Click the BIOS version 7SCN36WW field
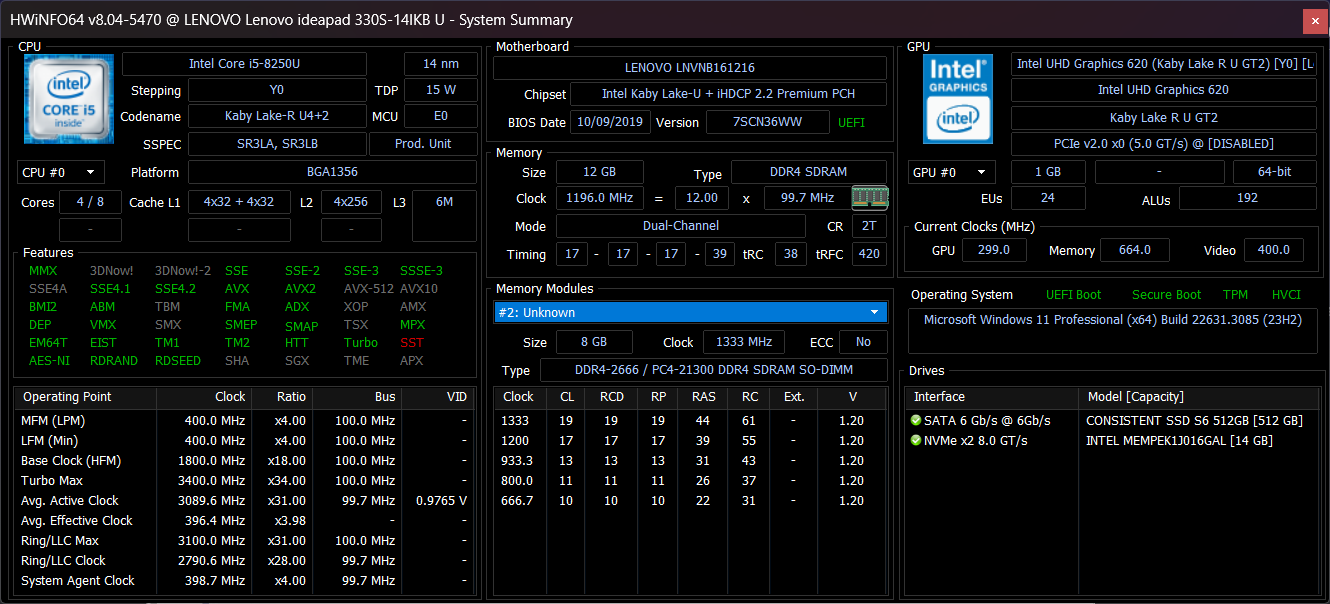 [768, 123]
